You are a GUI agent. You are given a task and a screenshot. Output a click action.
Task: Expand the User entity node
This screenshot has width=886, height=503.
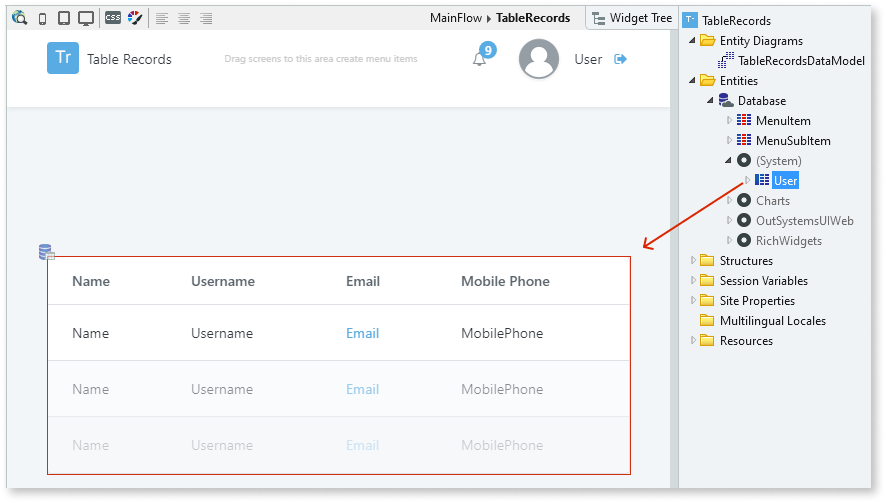click(747, 180)
